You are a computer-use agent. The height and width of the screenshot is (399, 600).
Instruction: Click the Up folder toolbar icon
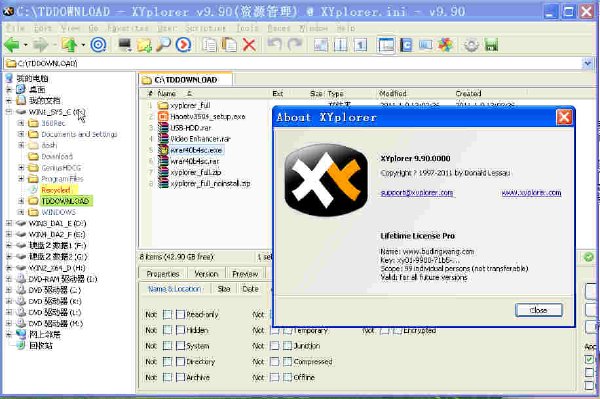coord(69,45)
